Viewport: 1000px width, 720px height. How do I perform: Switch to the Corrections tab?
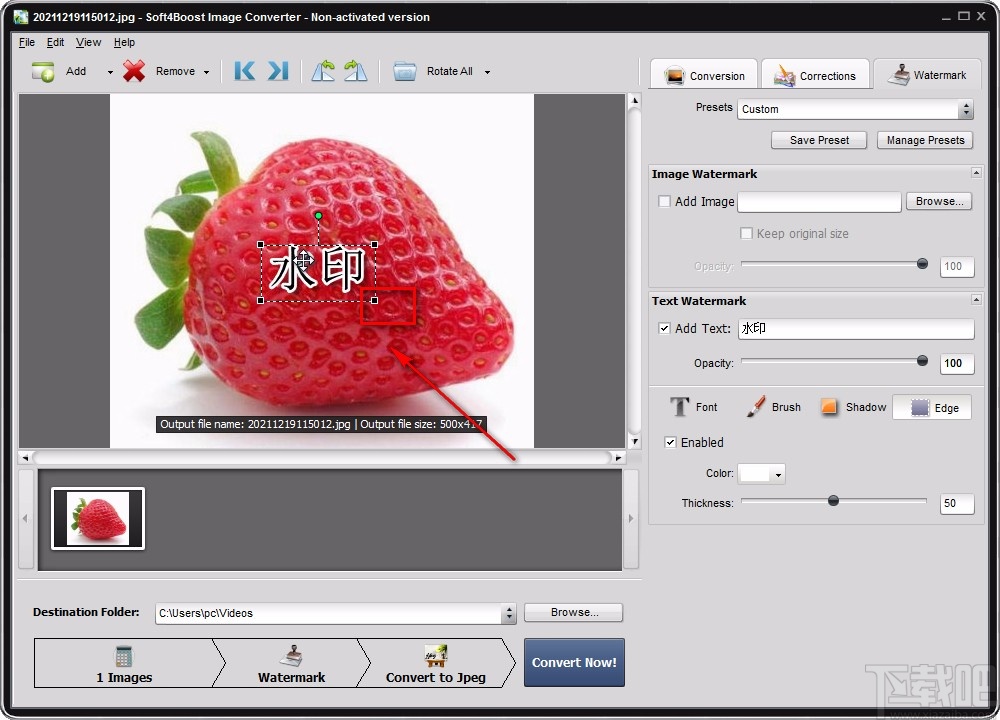click(816, 74)
